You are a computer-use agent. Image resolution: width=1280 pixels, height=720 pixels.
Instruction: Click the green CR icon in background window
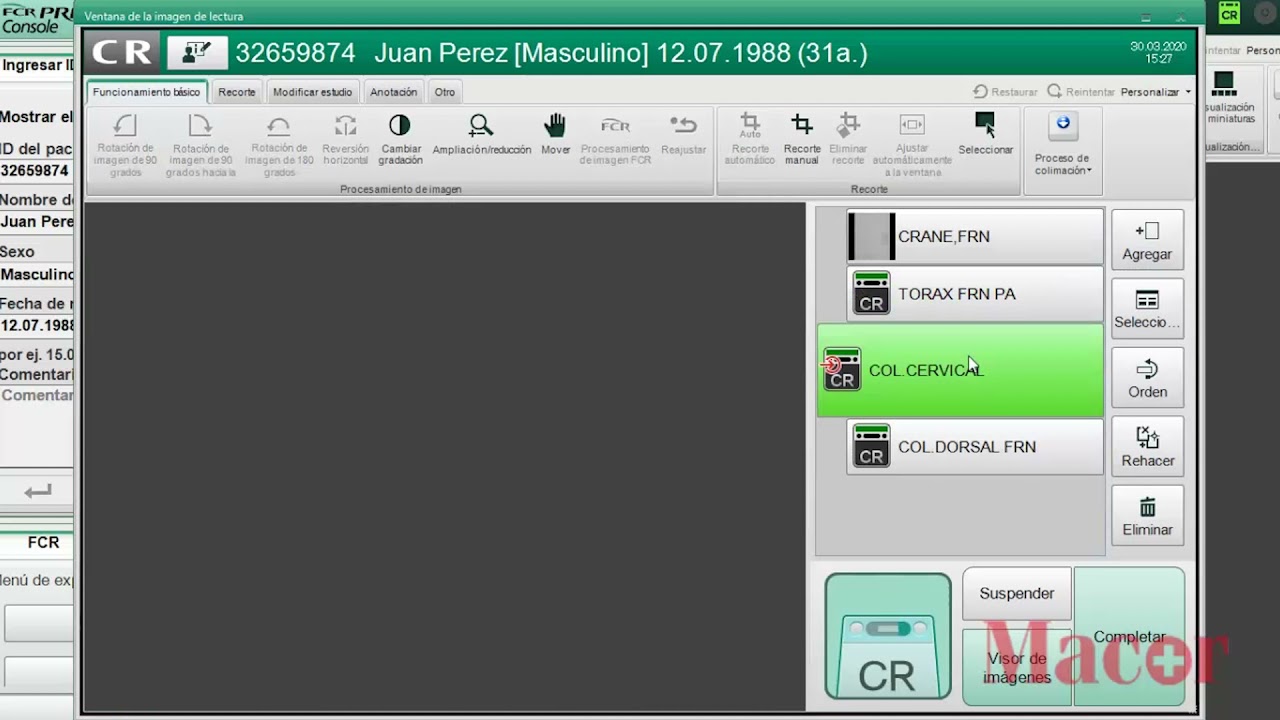(x=1229, y=13)
